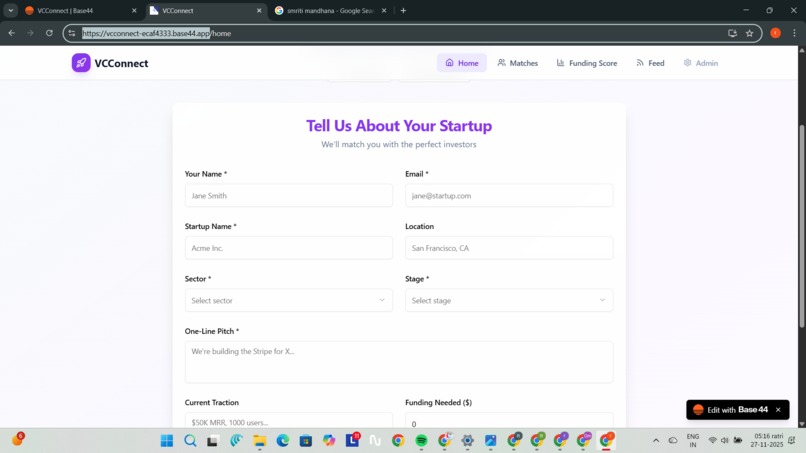Image resolution: width=806 pixels, height=453 pixels.
Task: Click the VCConnect rocket logo icon
Action: click(81, 63)
